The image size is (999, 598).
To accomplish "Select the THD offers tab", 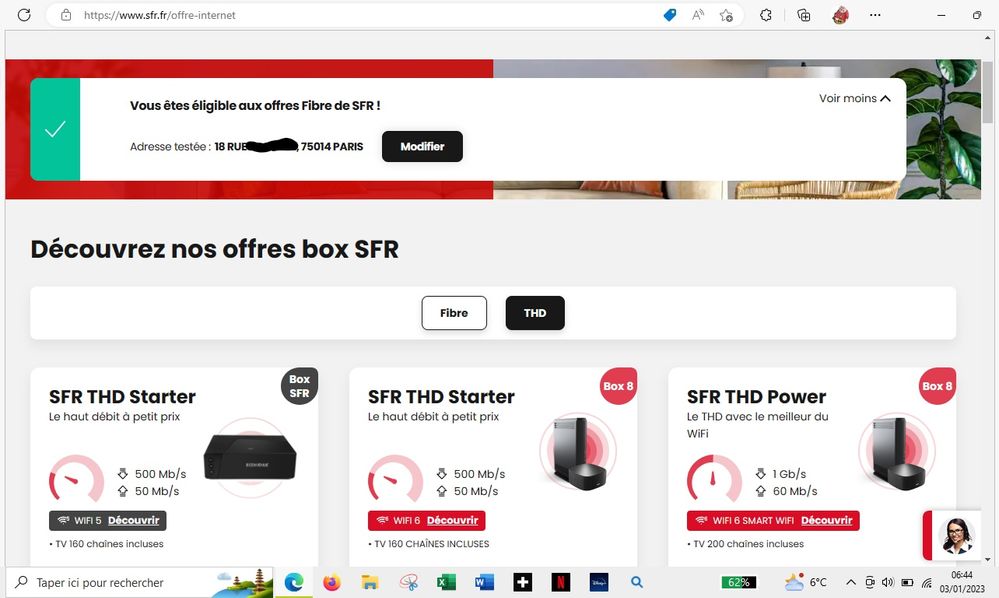I will click(535, 313).
